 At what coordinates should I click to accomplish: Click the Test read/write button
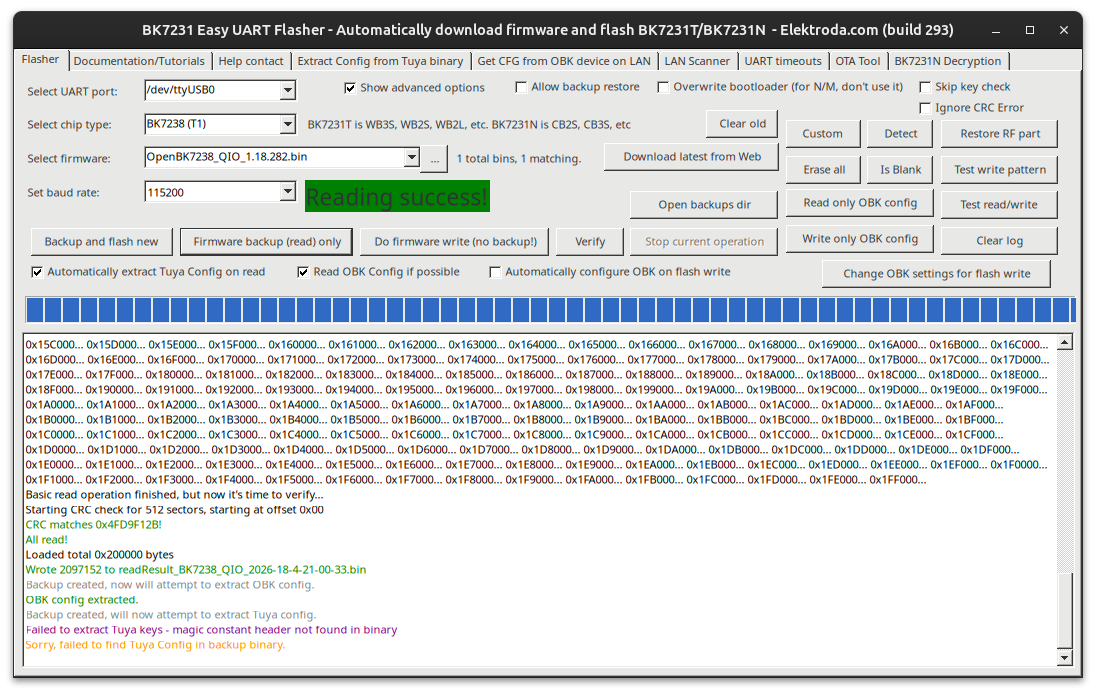tap(998, 205)
